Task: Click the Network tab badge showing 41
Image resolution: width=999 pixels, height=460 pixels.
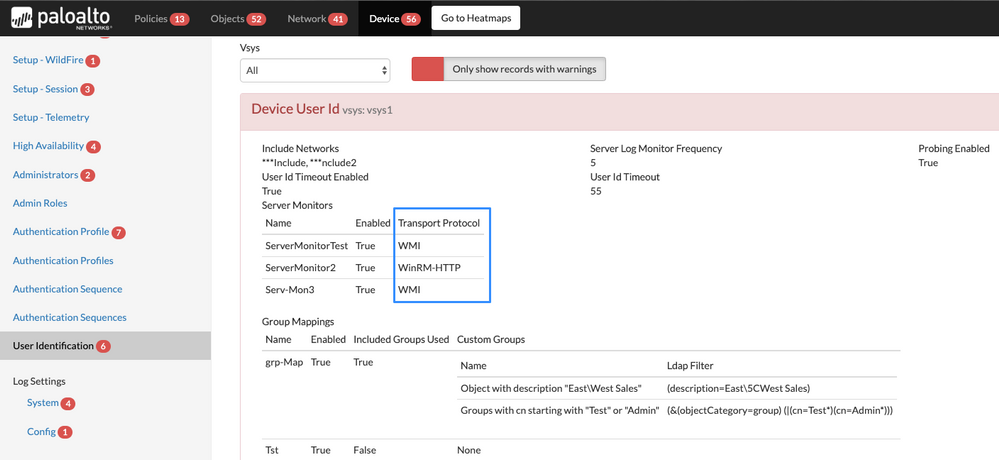Action: tap(337, 19)
